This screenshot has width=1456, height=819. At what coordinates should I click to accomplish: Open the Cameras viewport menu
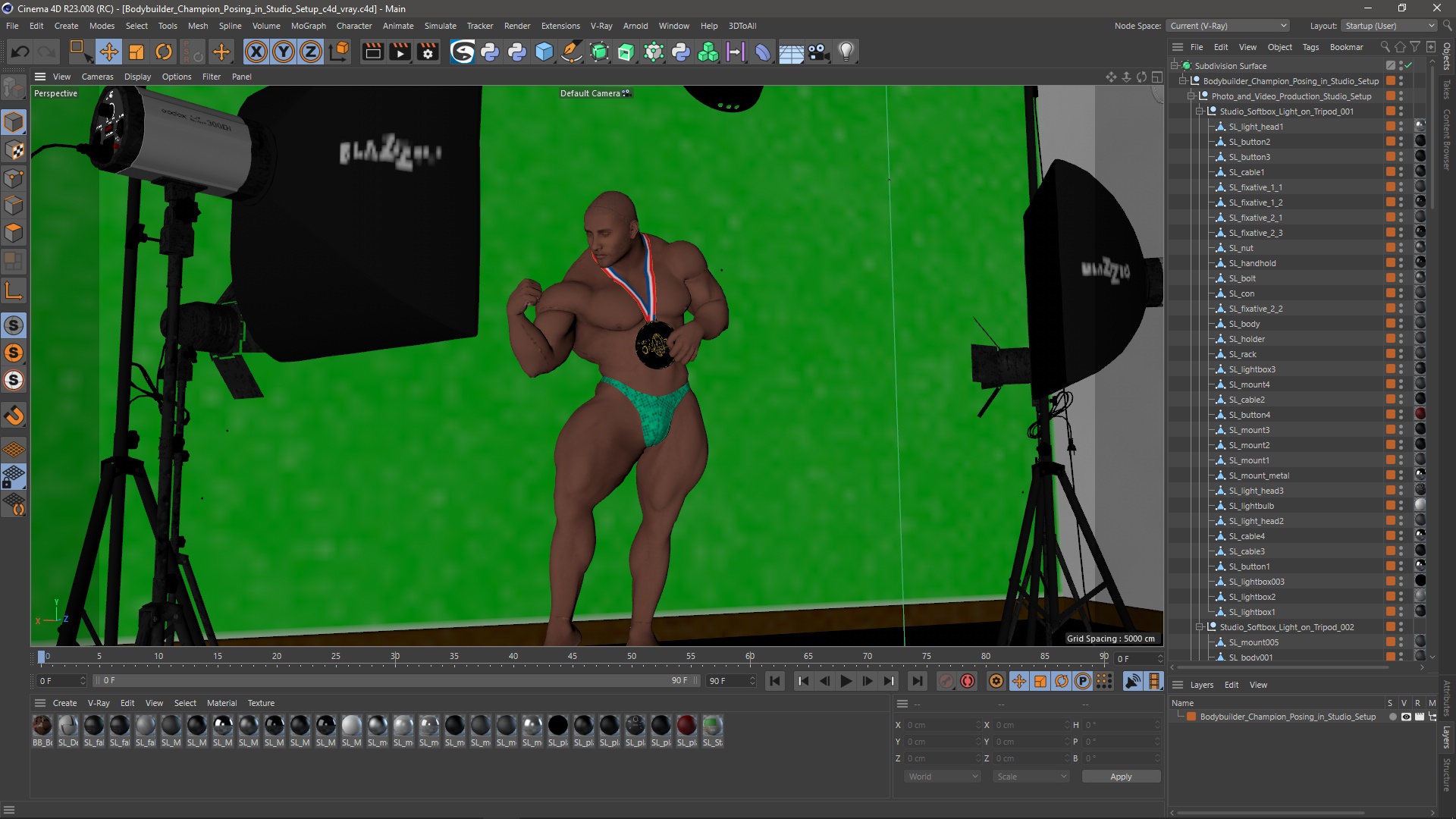[x=97, y=77]
